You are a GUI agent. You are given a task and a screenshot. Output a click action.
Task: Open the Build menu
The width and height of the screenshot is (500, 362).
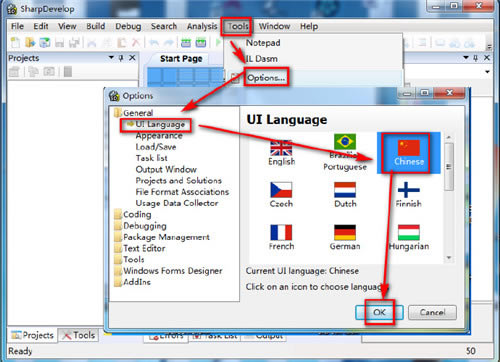(96, 26)
